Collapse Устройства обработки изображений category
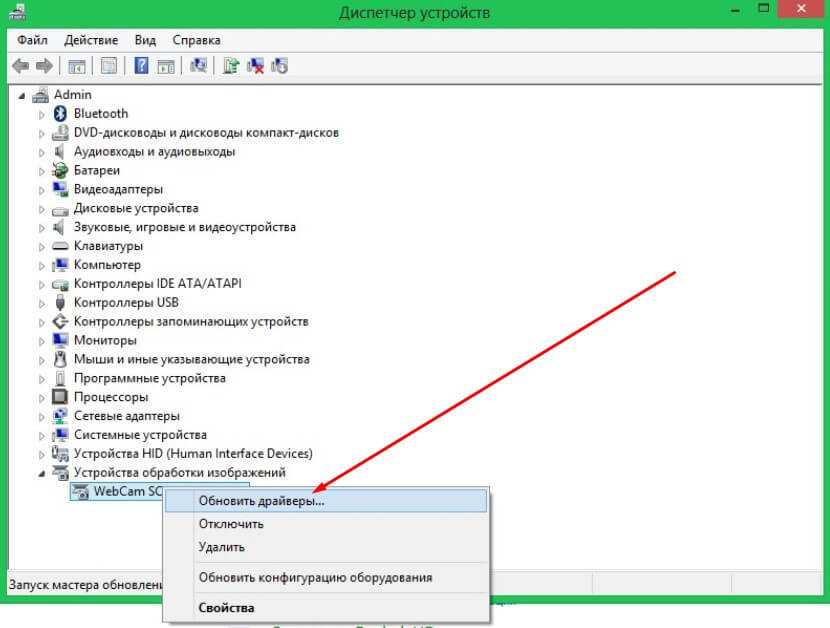 [41, 473]
